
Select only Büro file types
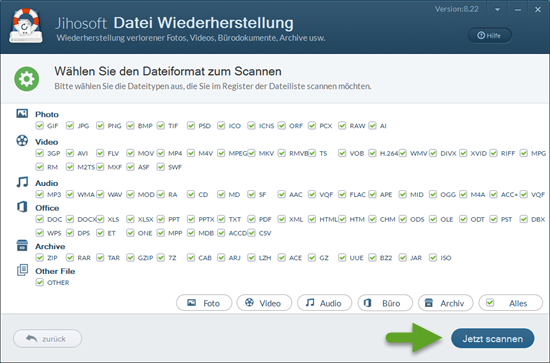click(x=385, y=303)
